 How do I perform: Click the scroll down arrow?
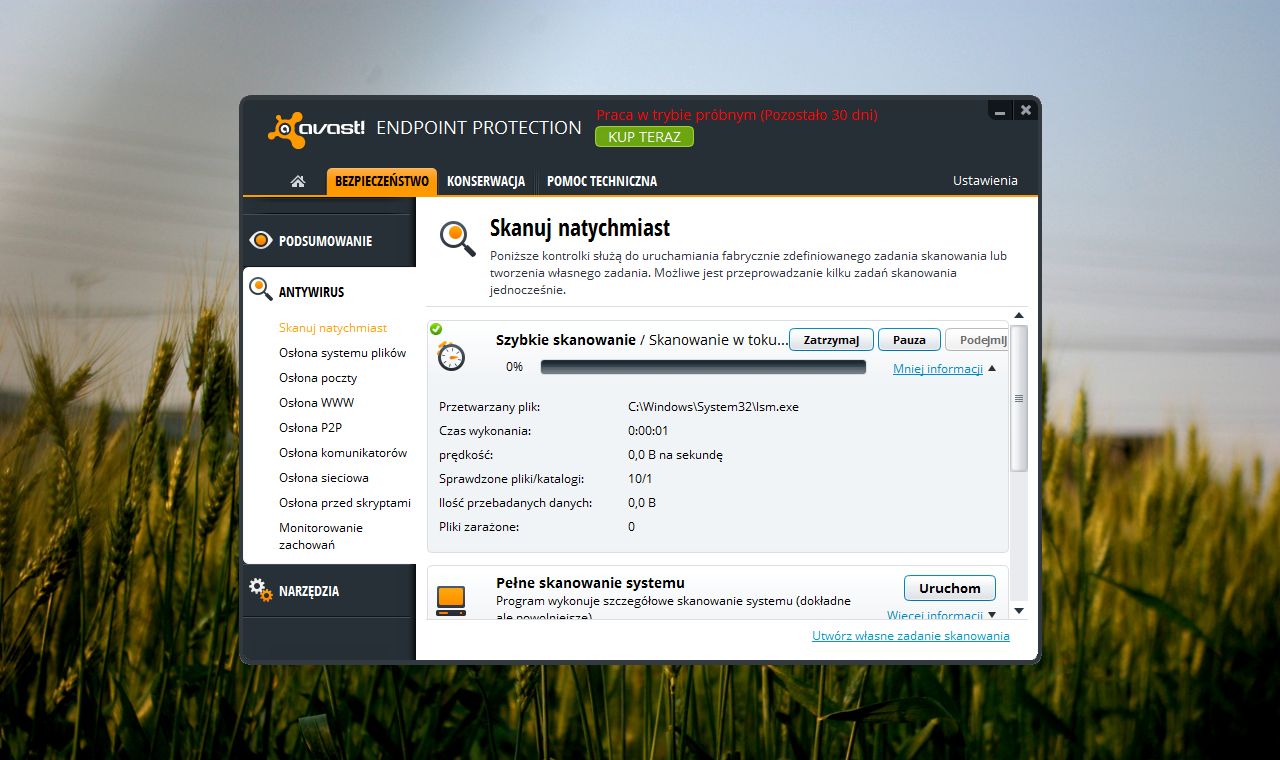click(1019, 610)
